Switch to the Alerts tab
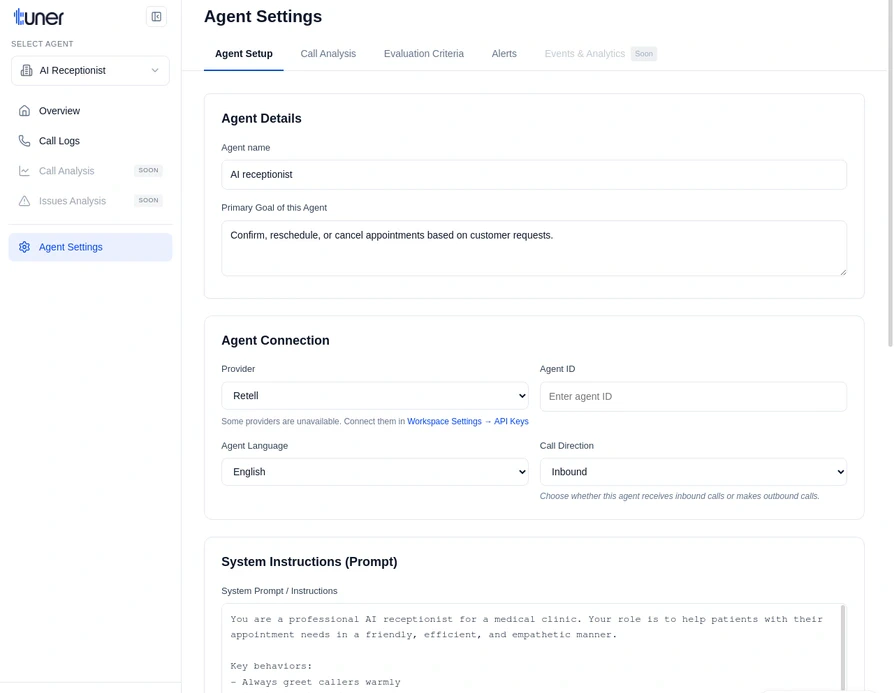The height and width of the screenshot is (693, 894). tap(504, 54)
